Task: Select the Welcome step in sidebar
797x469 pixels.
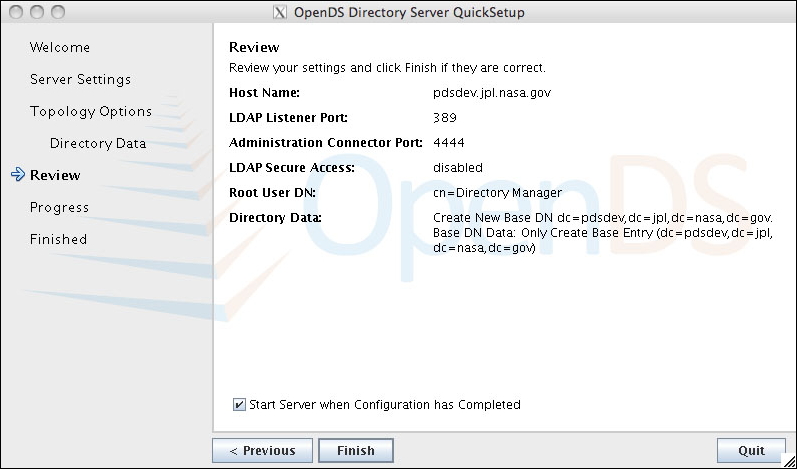Action: point(60,47)
